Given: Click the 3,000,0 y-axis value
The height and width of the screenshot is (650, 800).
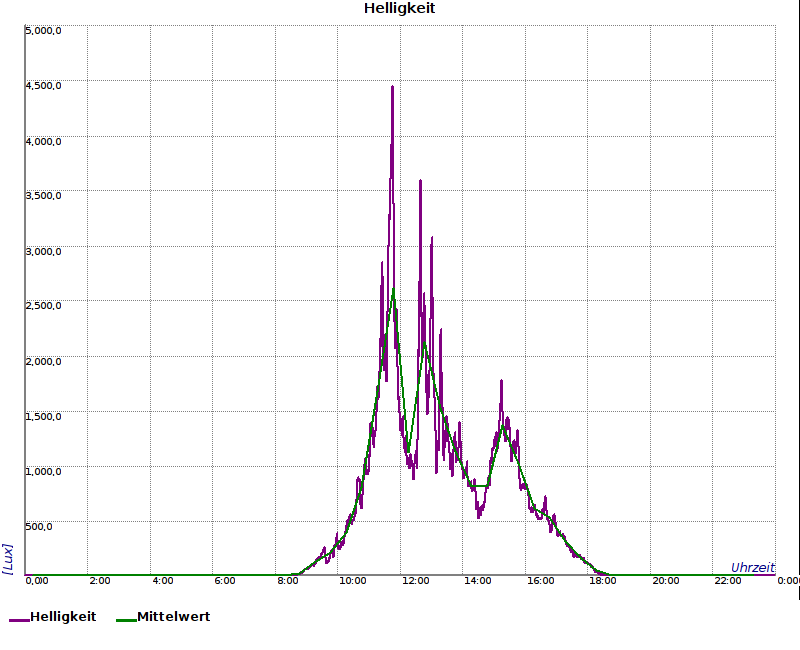Looking at the screenshot, I should [x=43, y=252].
